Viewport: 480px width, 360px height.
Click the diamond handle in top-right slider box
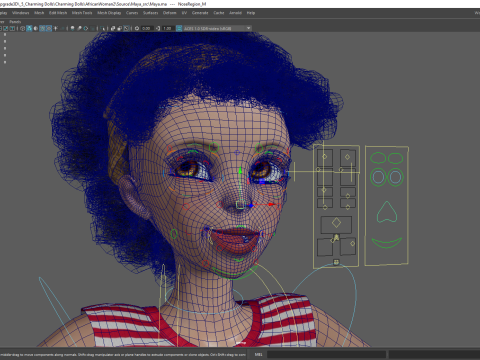[x=348, y=157]
